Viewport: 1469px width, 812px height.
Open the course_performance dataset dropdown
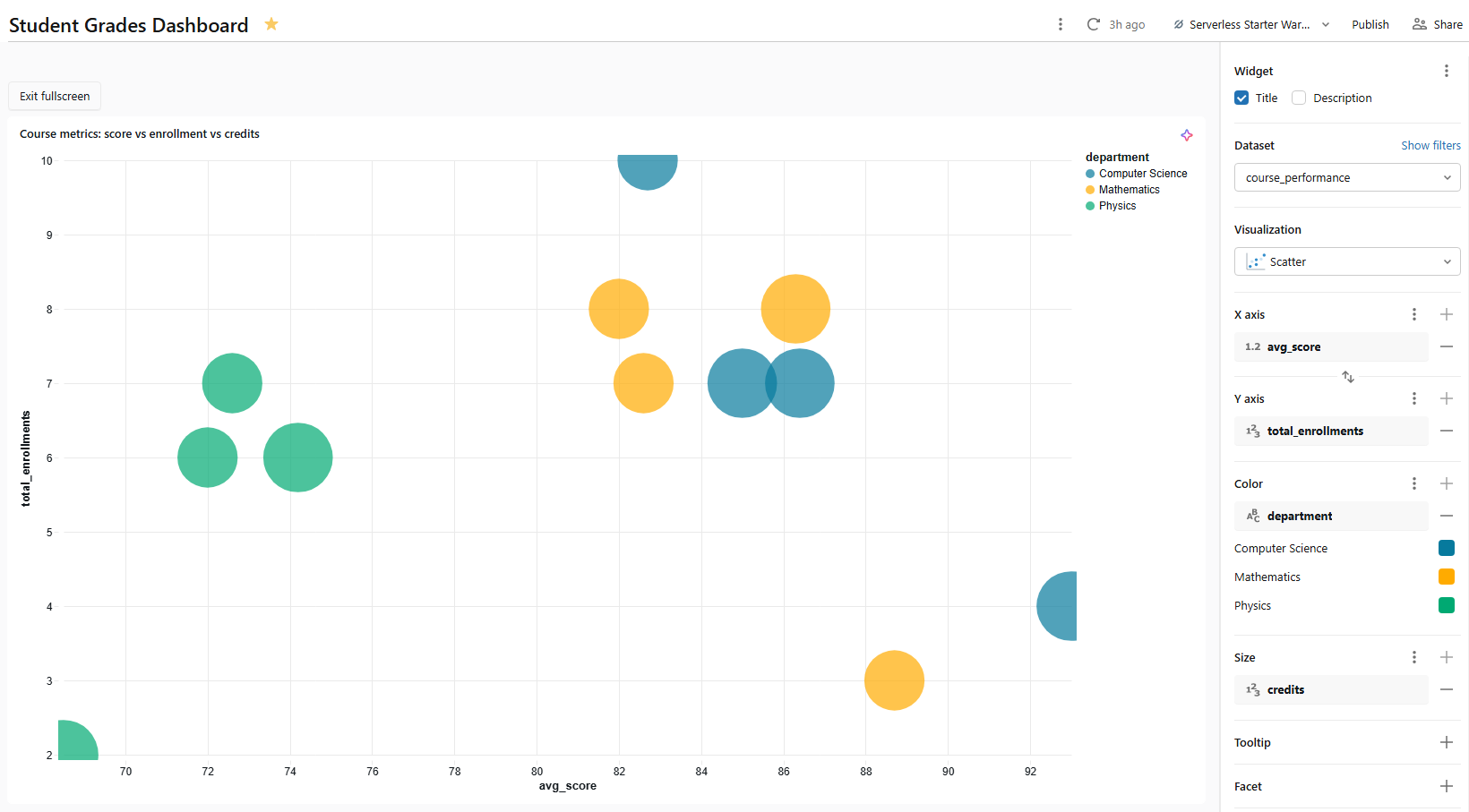1347,177
